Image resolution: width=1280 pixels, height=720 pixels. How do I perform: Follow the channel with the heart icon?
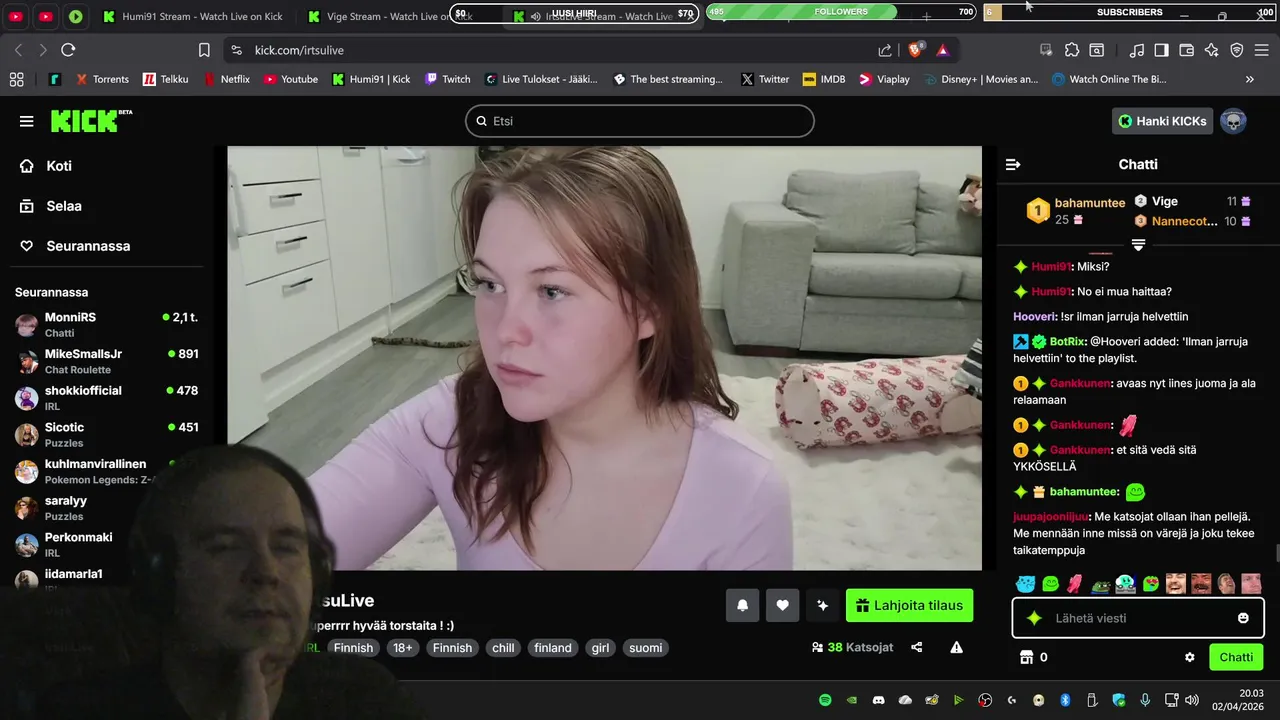(x=782, y=605)
